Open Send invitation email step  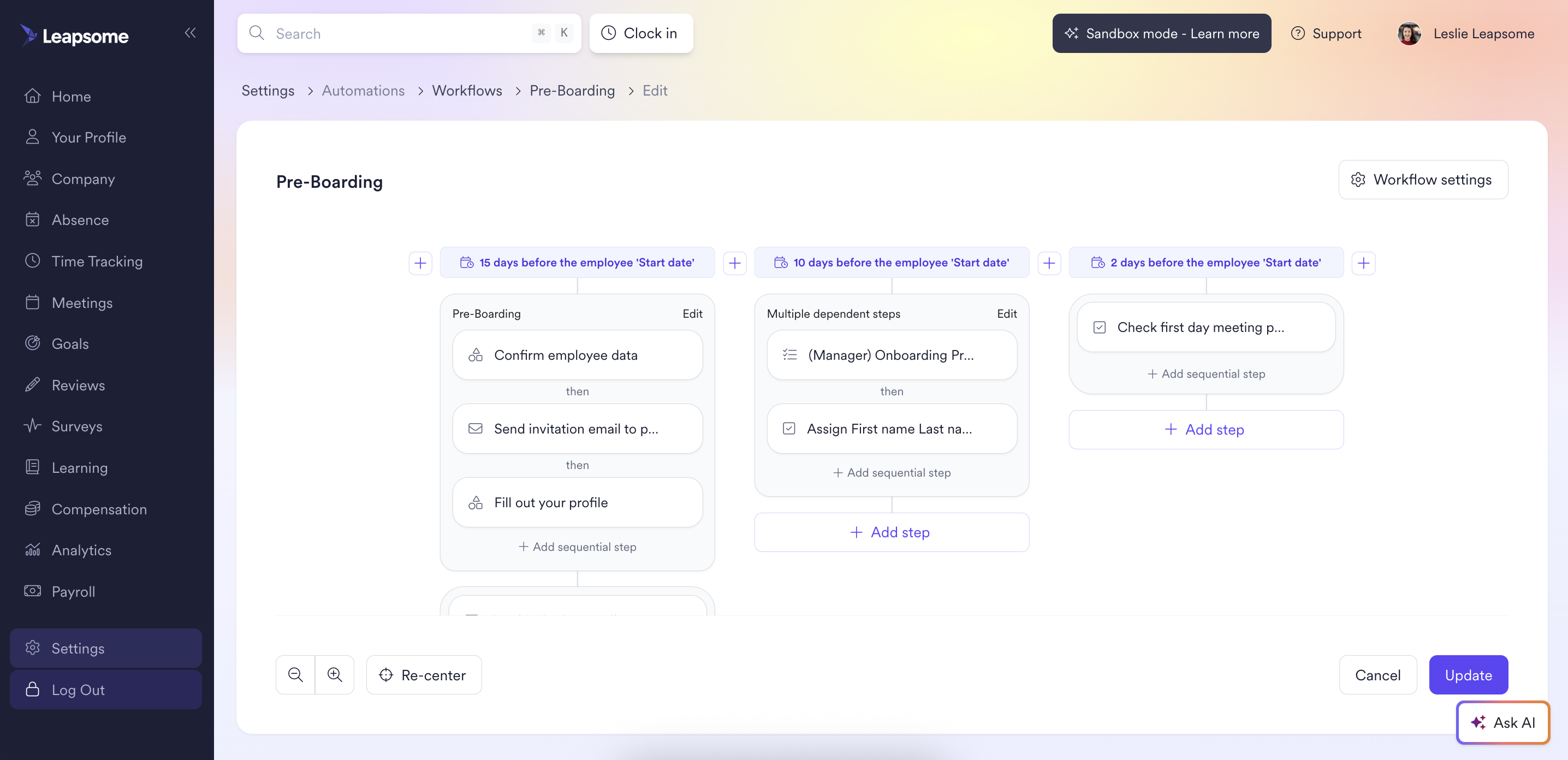click(x=577, y=429)
